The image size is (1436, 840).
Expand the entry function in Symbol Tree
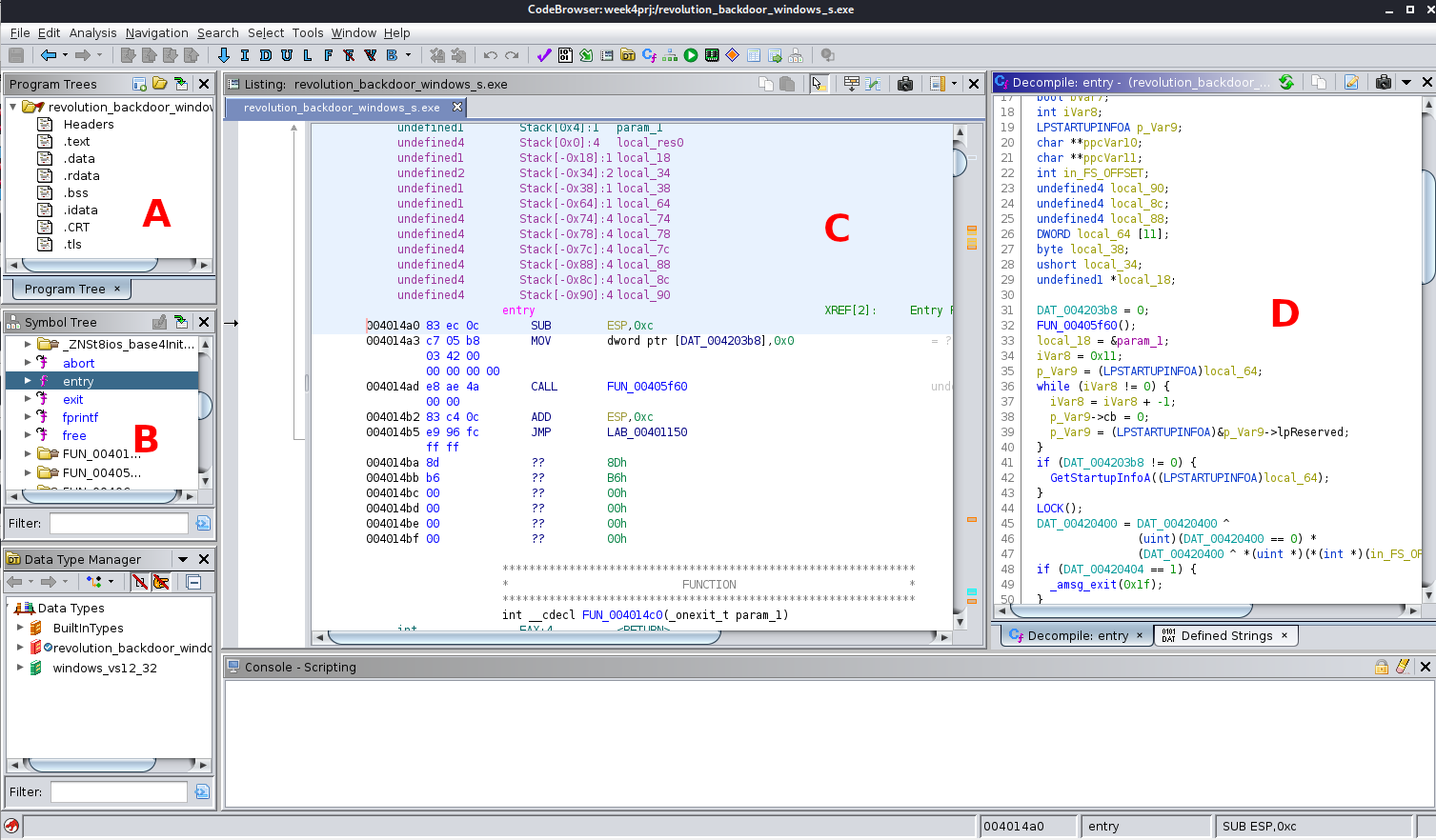[x=28, y=381]
